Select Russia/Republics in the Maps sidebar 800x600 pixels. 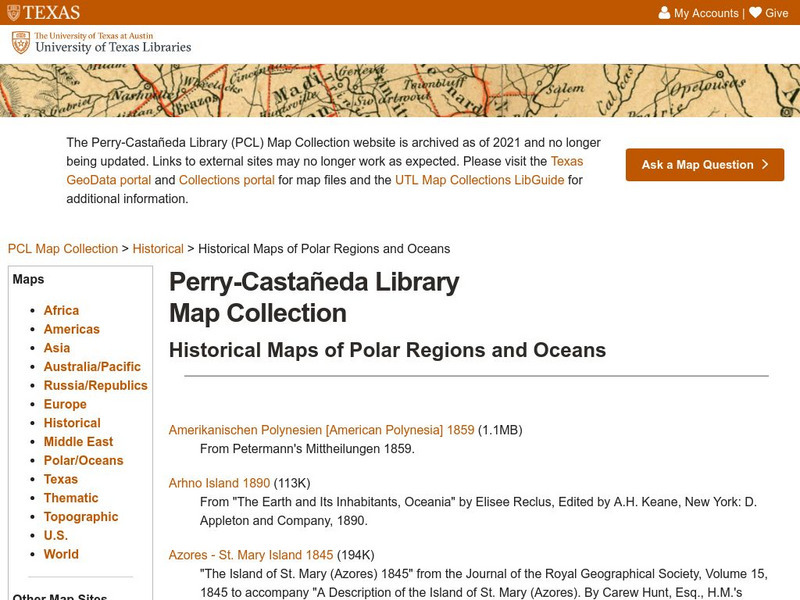[95, 386]
